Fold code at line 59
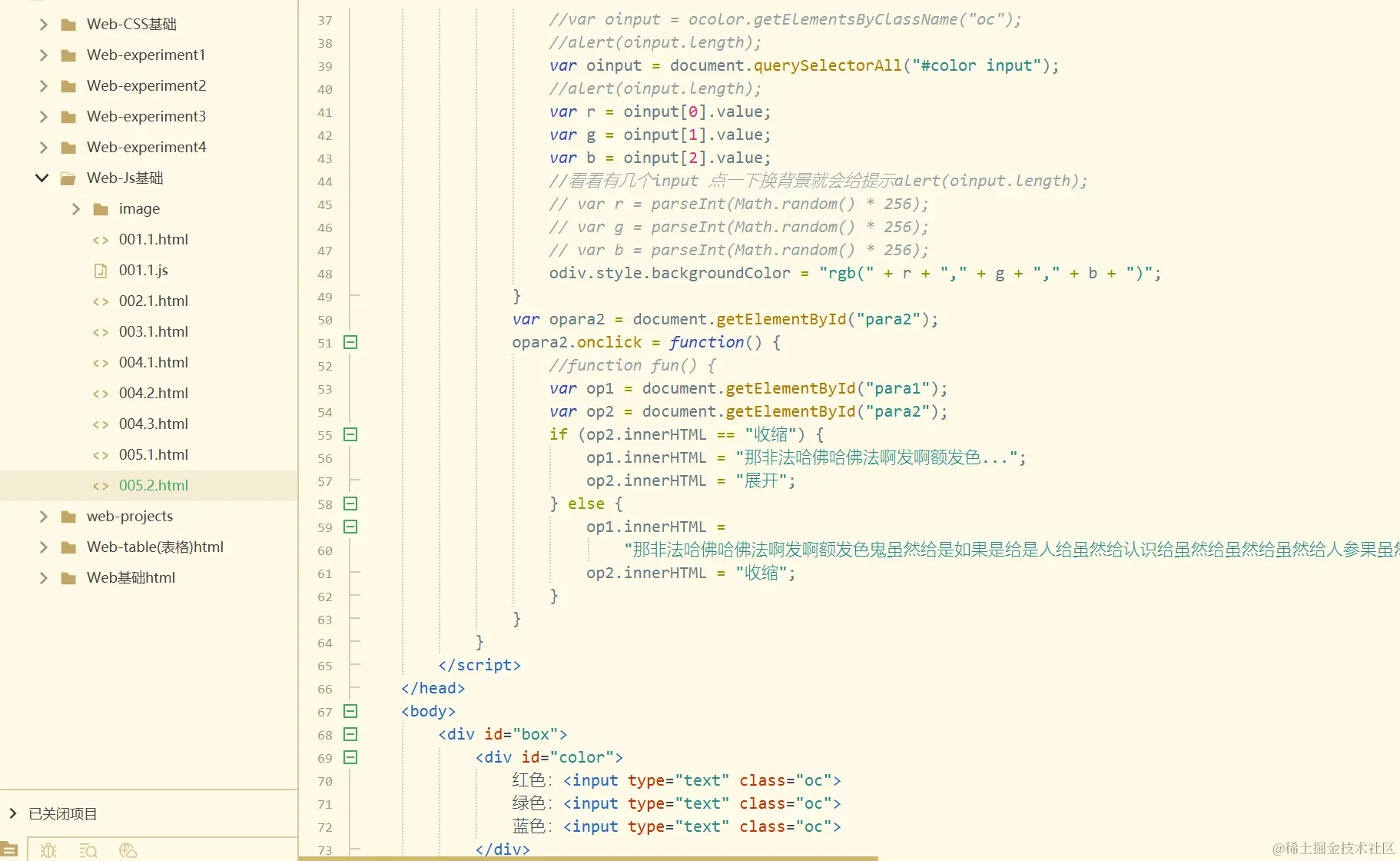1400x861 pixels. [x=350, y=527]
